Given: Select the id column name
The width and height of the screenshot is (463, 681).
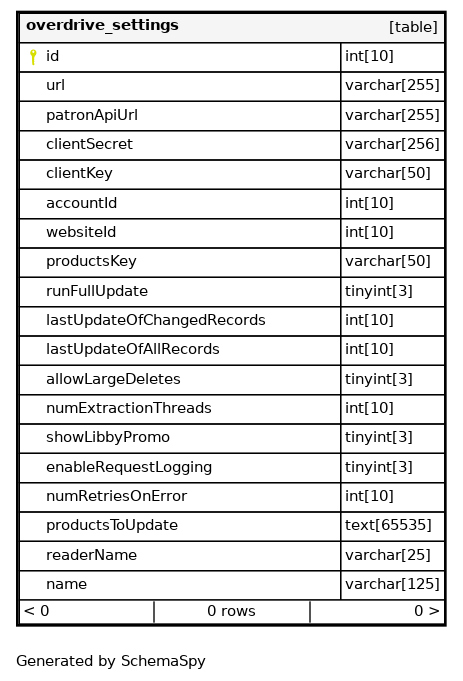Looking at the screenshot, I should [53, 56].
